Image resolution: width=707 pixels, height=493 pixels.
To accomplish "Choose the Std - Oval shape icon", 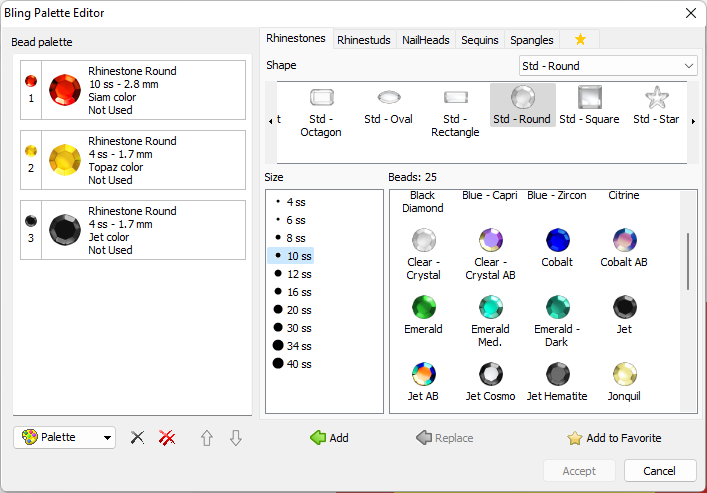I will [388, 98].
